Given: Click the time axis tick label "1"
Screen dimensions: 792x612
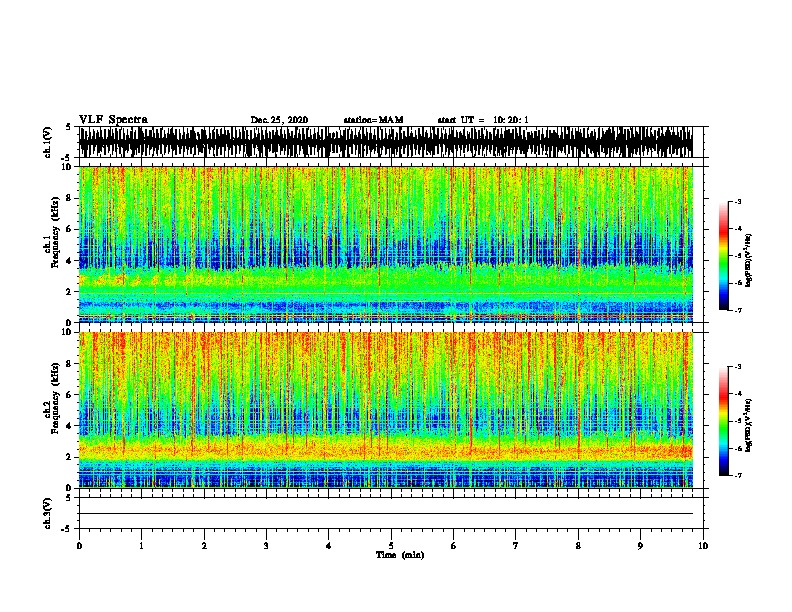Looking at the screenshot, I should 141,546.
